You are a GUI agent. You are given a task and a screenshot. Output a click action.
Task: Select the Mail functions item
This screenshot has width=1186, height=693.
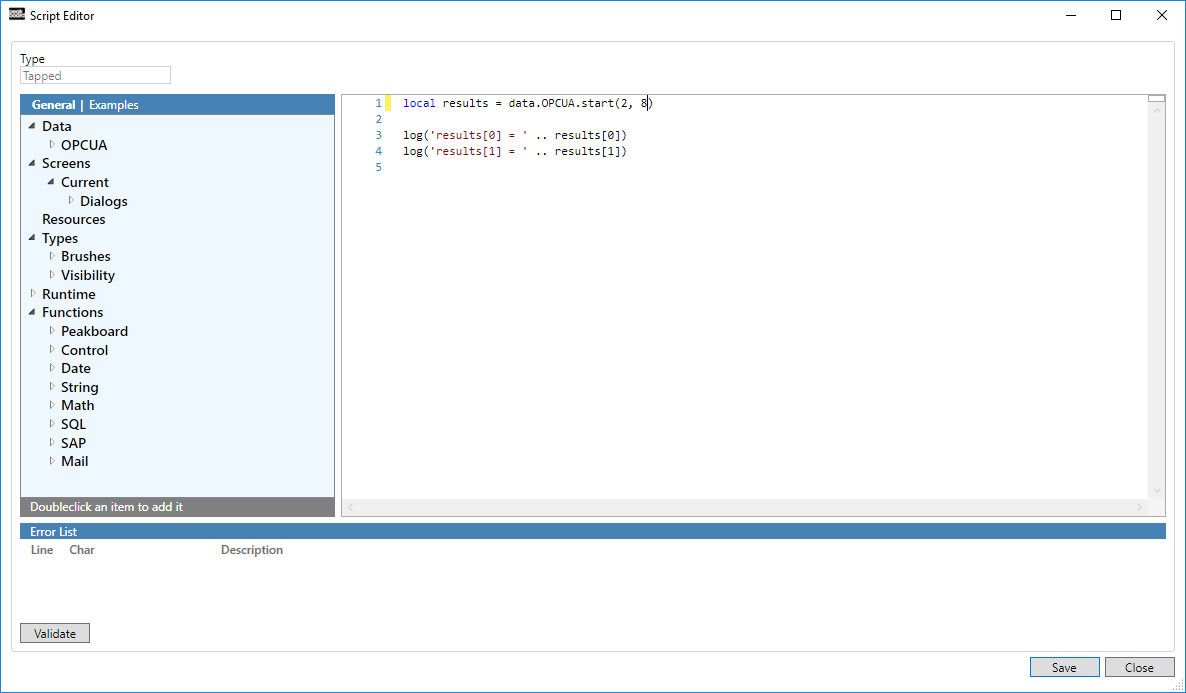(74, 461)
